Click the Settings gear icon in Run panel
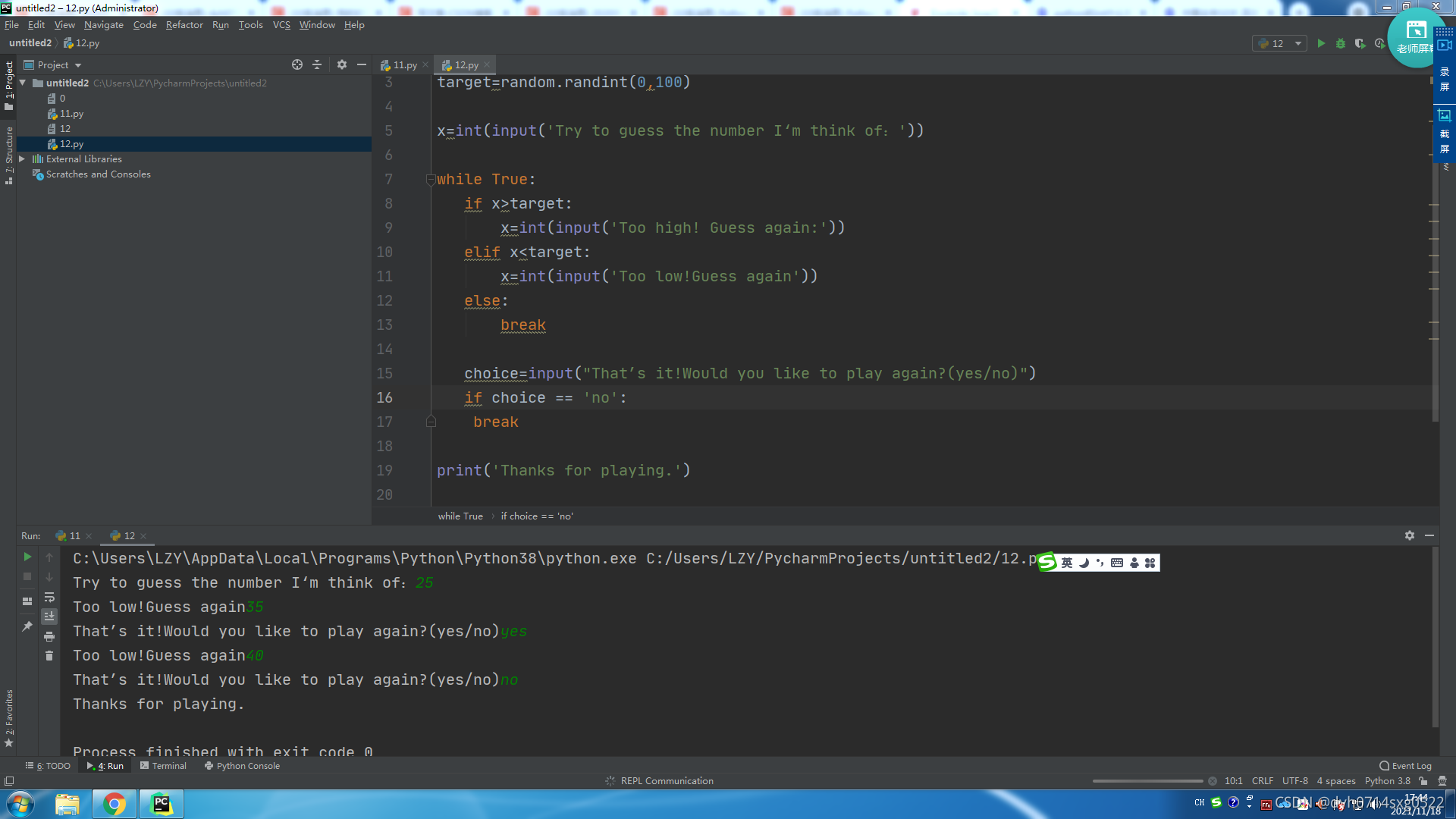The image size is (1456, 819). [1410, 536]
